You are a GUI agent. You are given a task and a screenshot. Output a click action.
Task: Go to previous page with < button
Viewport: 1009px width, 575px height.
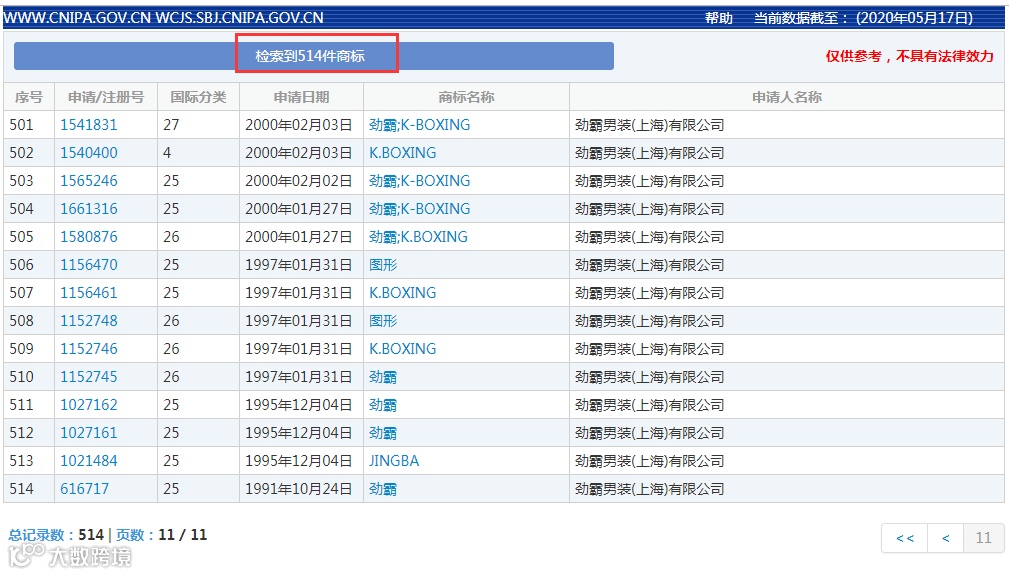tap(945, 538)
